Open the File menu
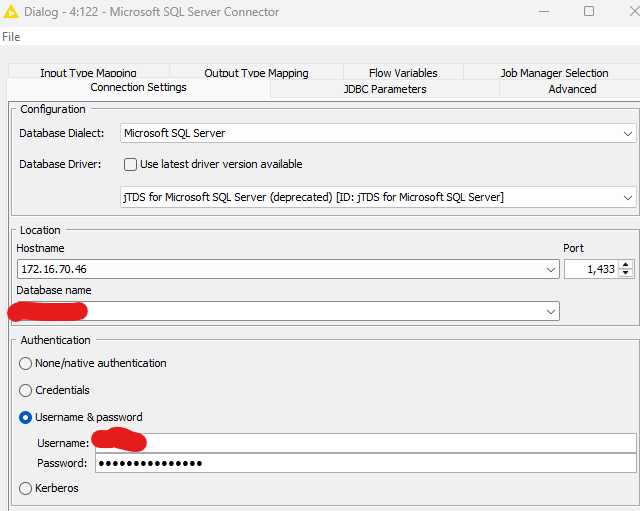 (x=11, y=37)
